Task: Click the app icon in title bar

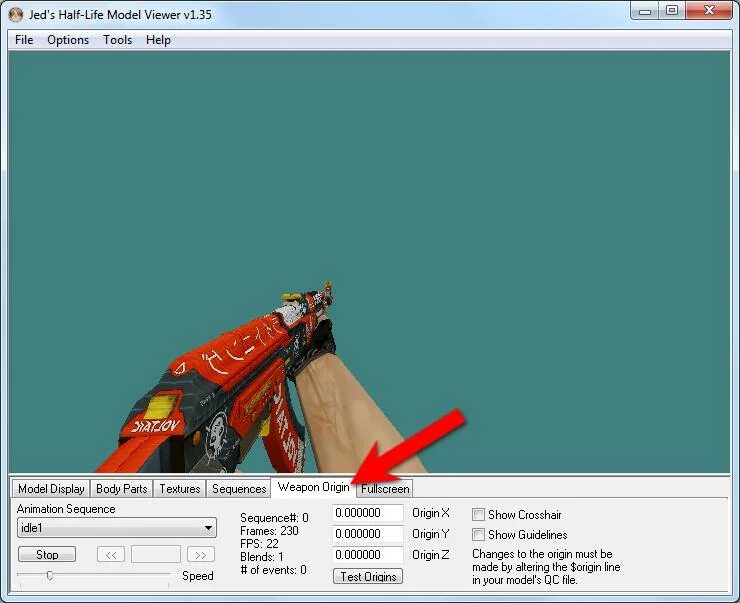Action: tap(16, 15)
